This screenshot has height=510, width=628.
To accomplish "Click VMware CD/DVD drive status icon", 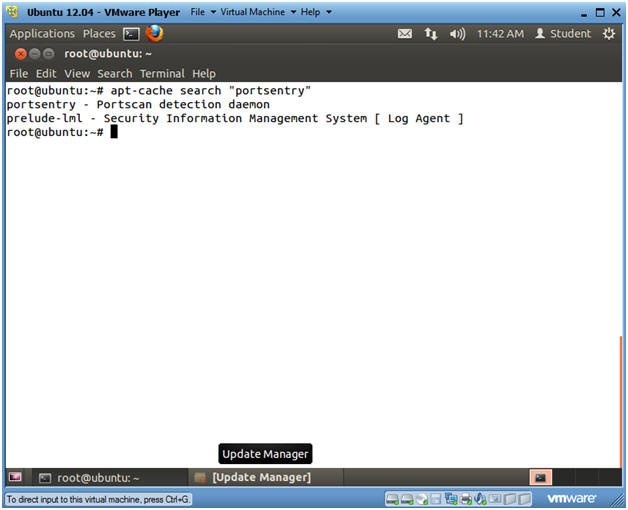I will (423, 499).
